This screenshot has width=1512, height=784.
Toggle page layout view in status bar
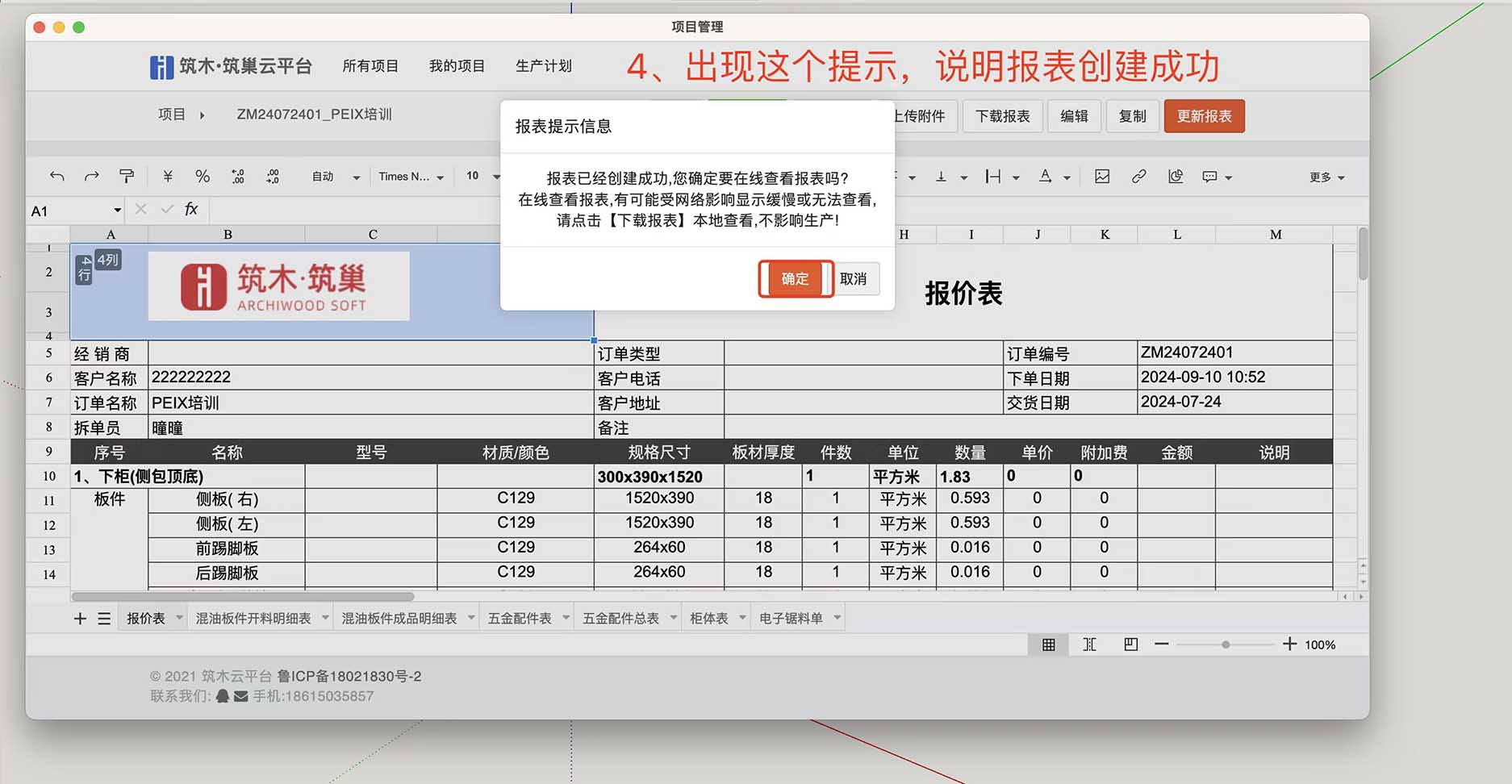click(x=1130, y=644)
